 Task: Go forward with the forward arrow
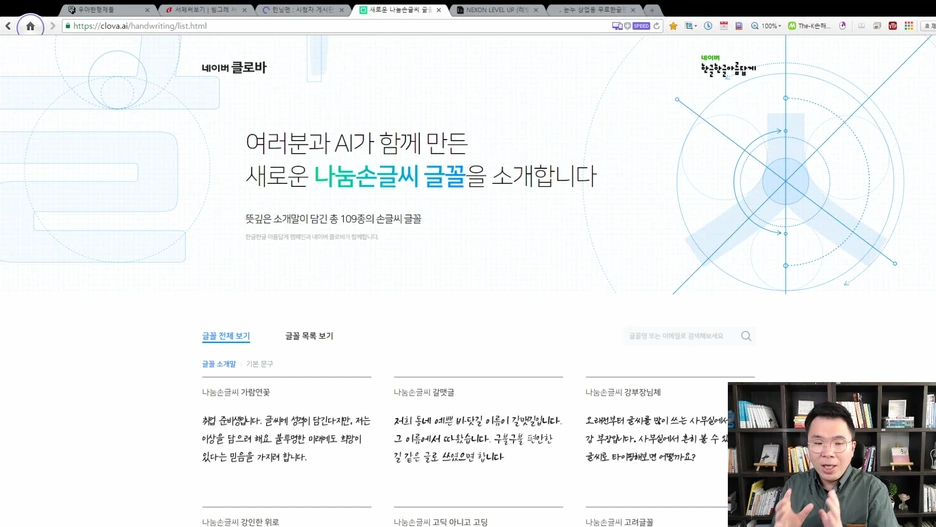pos(53,26)
